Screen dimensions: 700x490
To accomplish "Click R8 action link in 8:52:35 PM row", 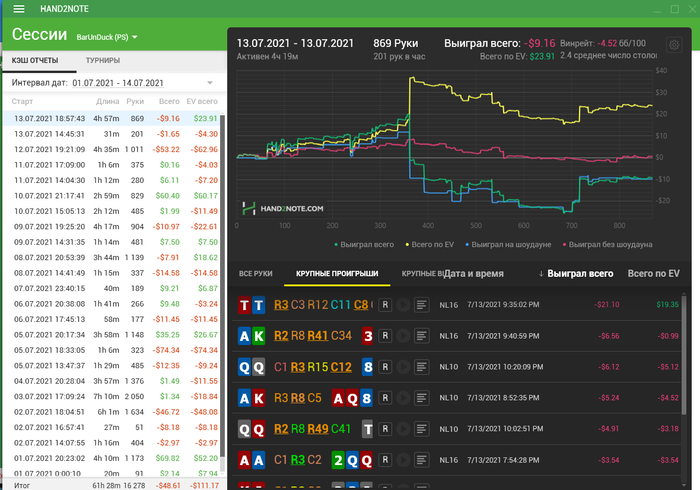I will pyautogui.click(x=298, y=398).
